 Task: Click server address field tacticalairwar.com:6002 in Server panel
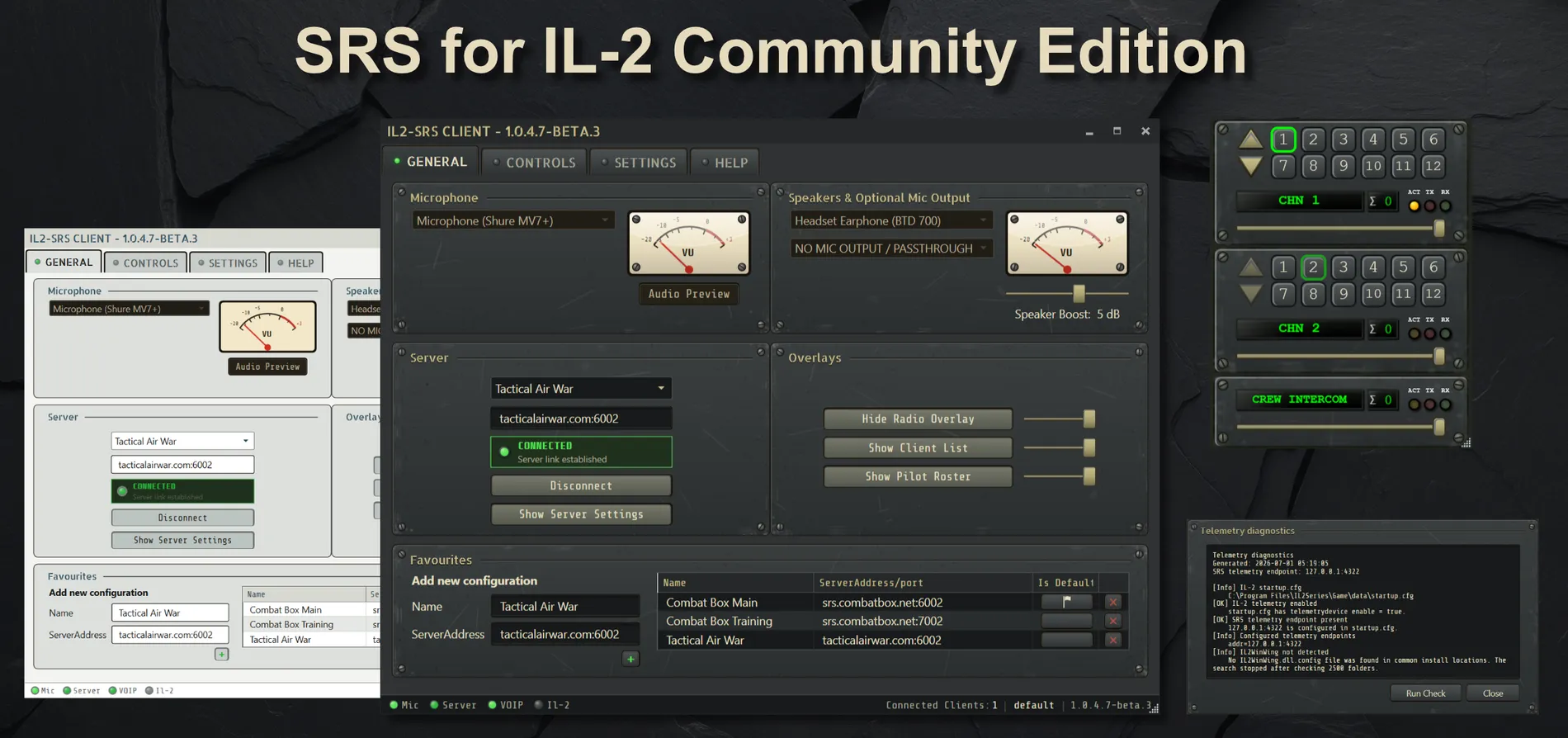tap(581, 419)
